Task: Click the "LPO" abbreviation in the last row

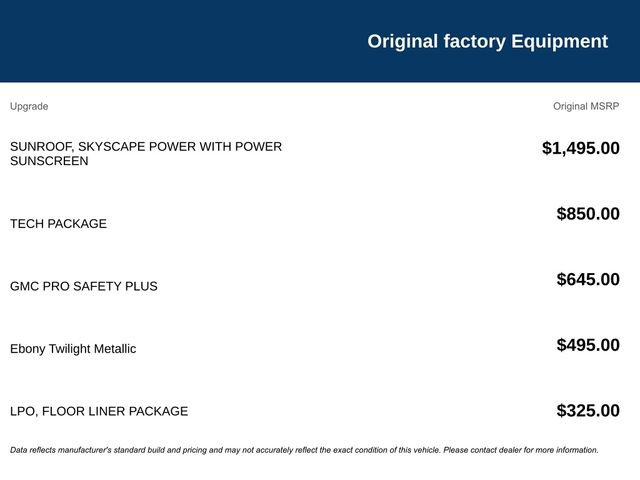Action: tap(22, 411)
